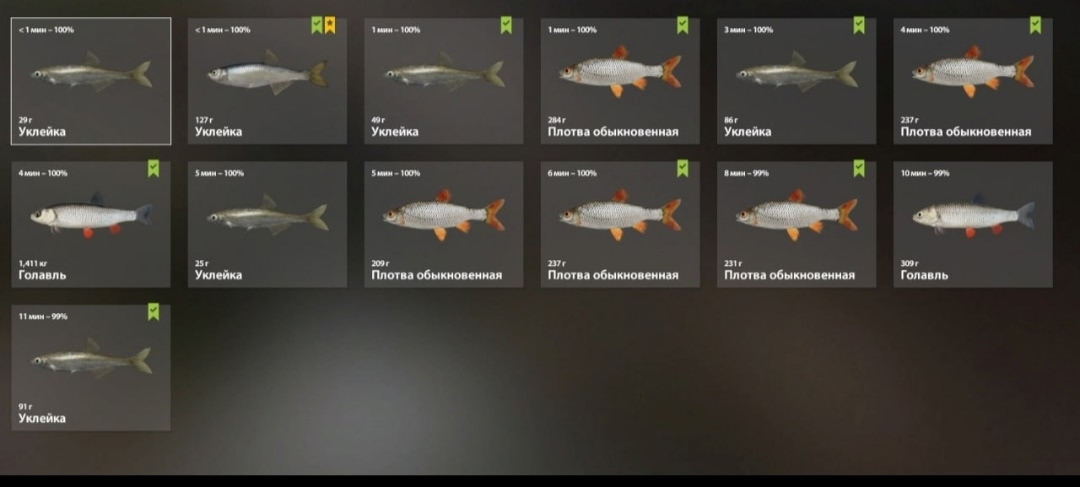This screenshot has width=1080, height=487.
Task: Select the 29 г Уклейка fish card
Action: 91,81
